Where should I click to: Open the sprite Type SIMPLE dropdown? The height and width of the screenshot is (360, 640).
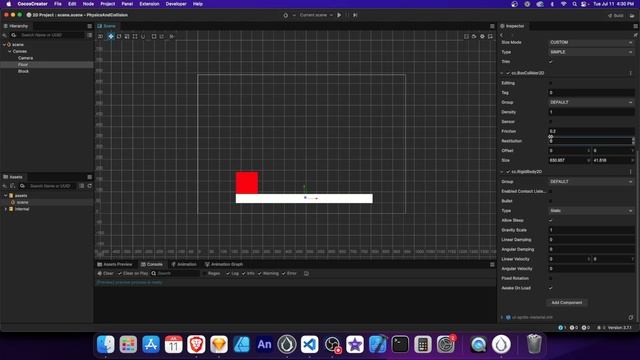point(591,52)
